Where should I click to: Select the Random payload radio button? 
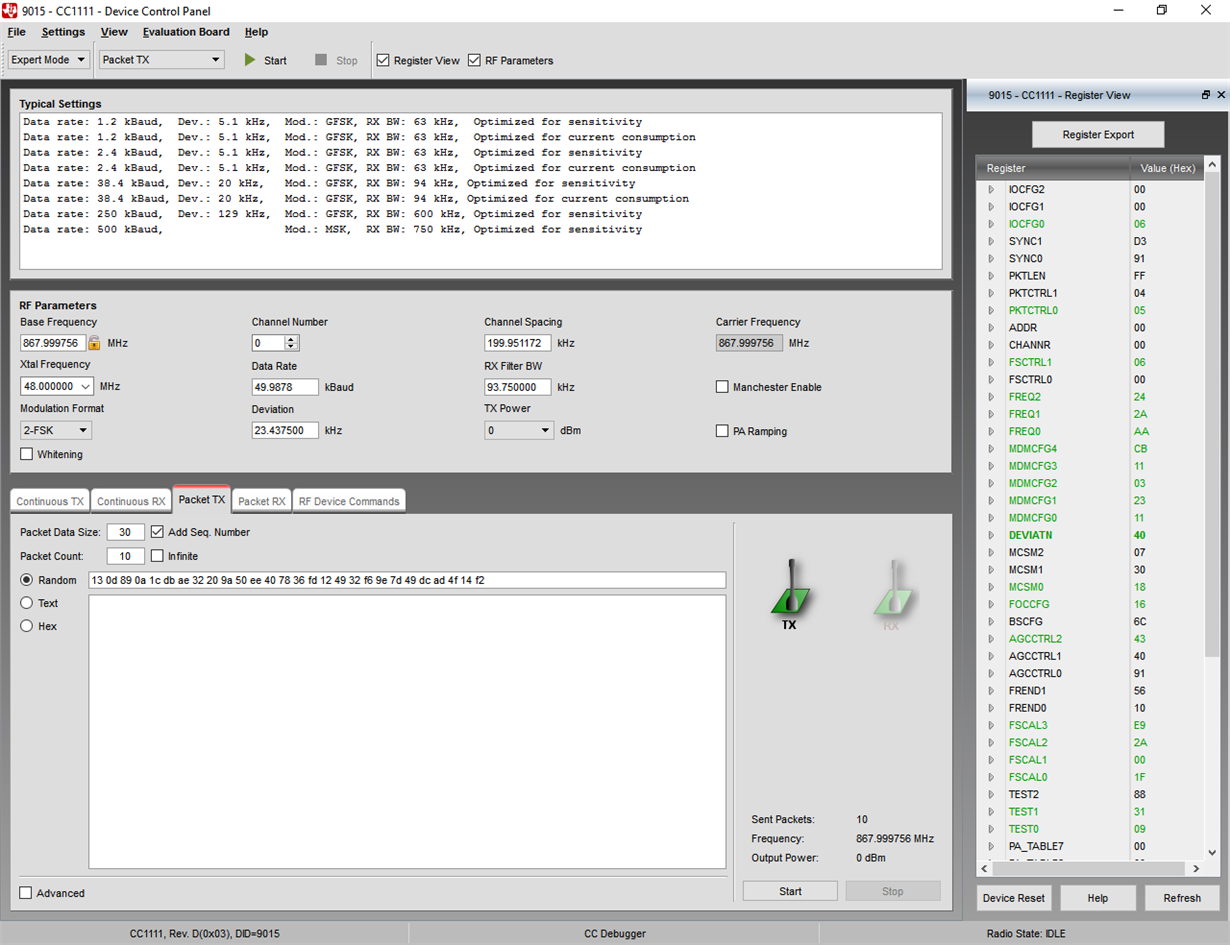click(x=27, y=580)
